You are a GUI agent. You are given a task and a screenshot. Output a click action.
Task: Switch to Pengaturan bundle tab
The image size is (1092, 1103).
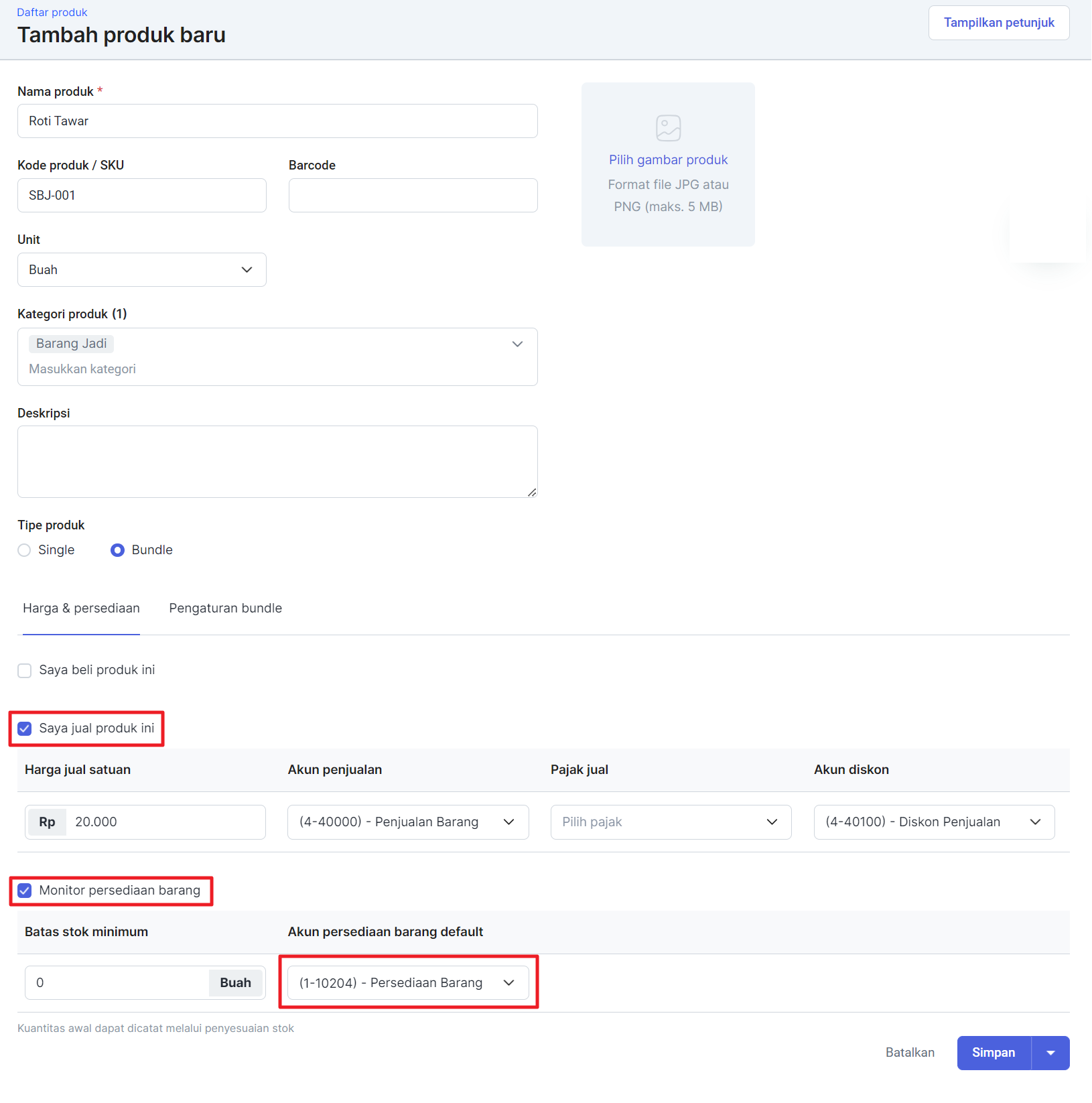pyautogui.click(x=225, y=608)
